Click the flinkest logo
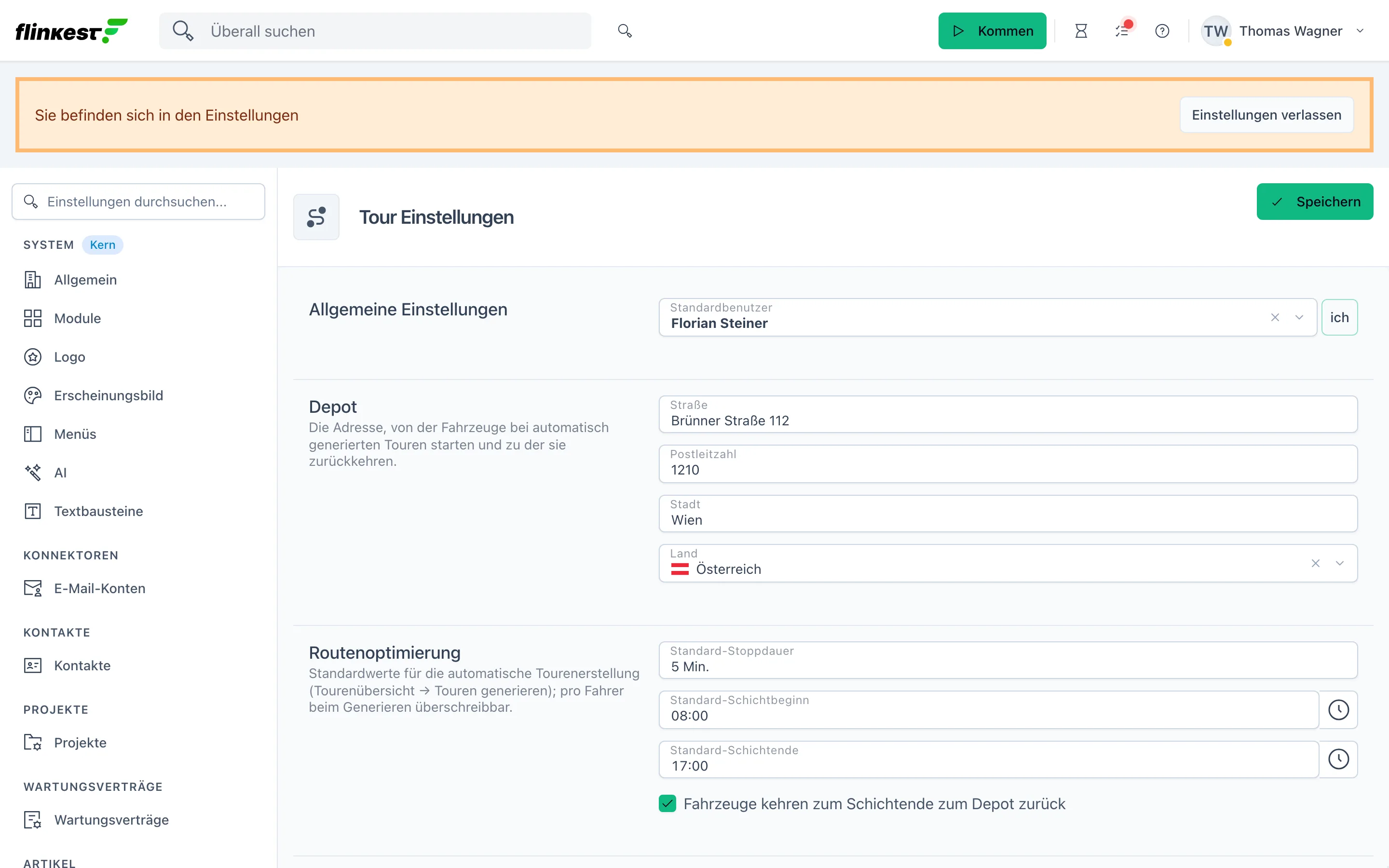This screenshot has height=868, width=1389. pyautogui.click(x=71, y=31)
